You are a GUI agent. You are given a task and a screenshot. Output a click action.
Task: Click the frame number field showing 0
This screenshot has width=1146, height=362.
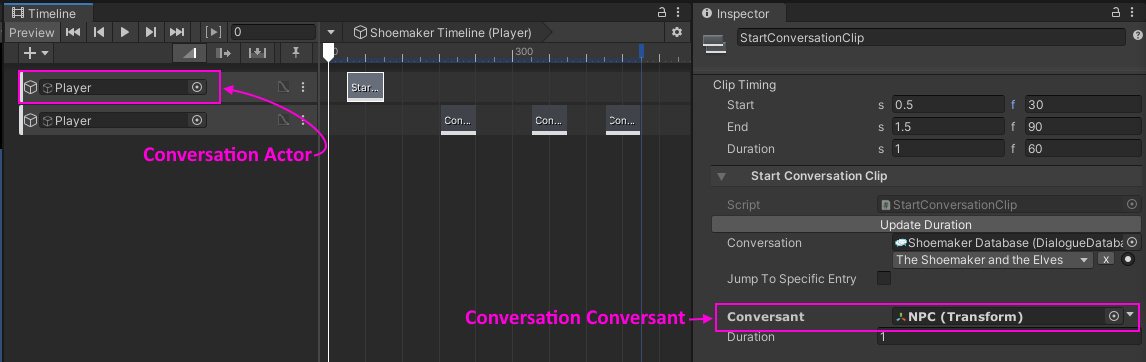click(x=273, y=32)
